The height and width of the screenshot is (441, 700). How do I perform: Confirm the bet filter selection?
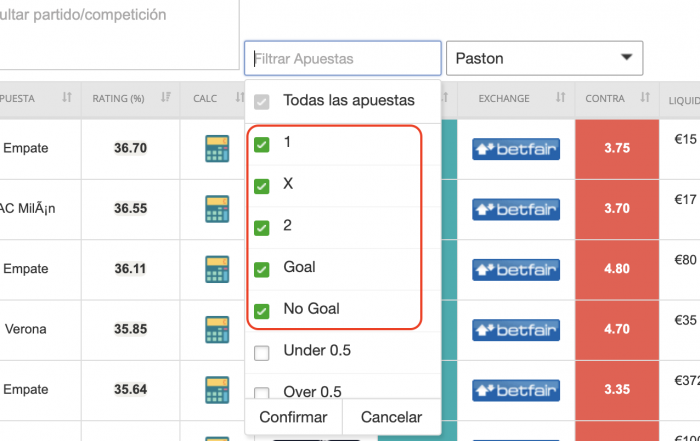click(293, 417)
